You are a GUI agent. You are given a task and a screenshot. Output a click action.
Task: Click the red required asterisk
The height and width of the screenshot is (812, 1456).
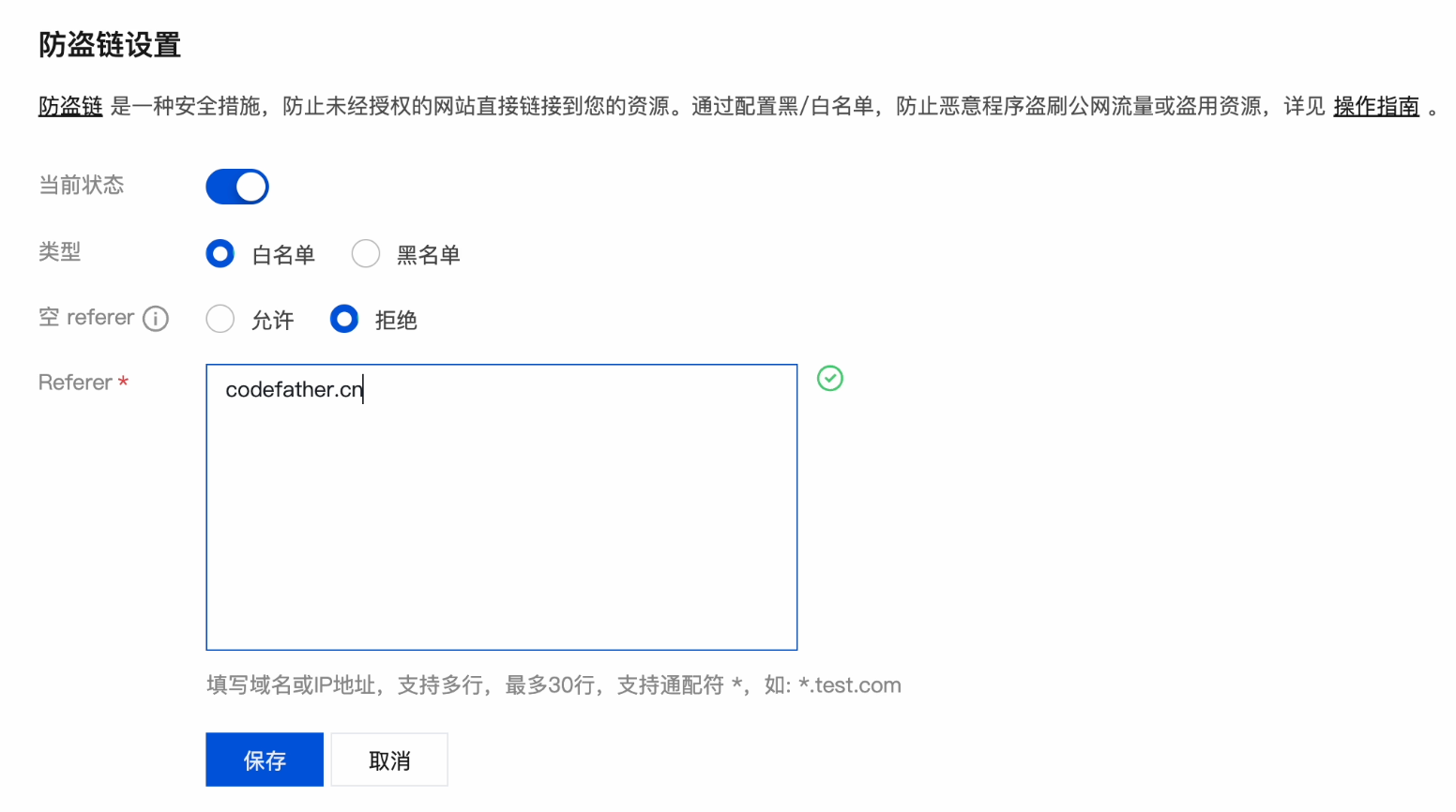point(123,382)
